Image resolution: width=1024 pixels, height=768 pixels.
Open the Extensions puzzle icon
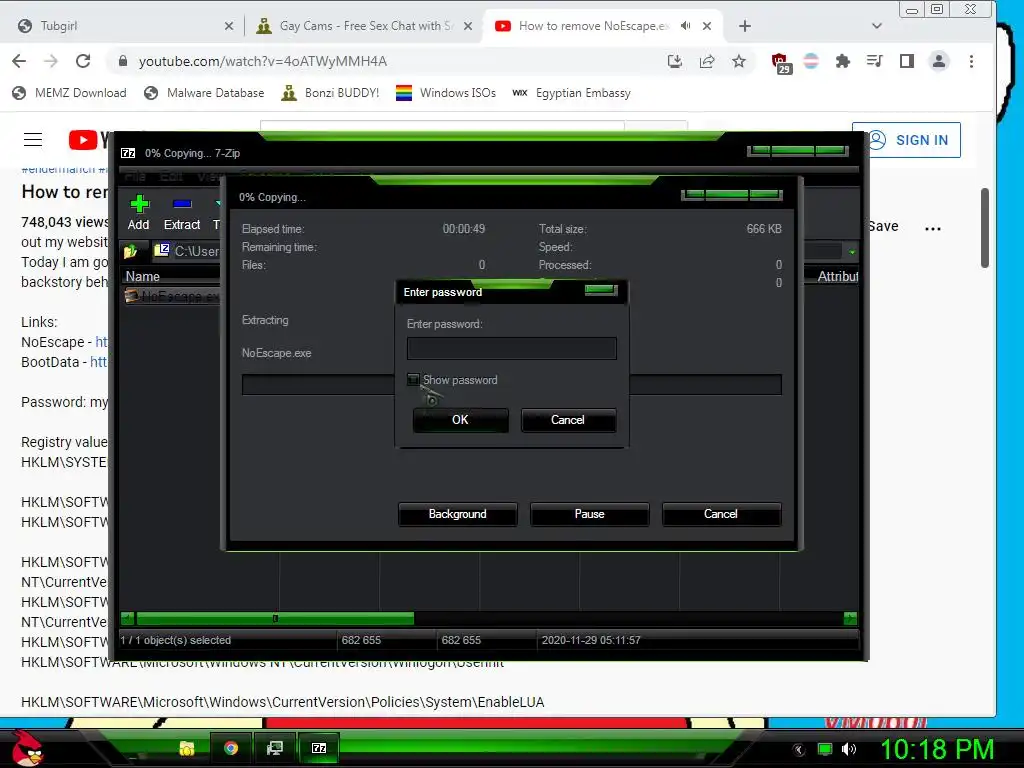[x=842, y=61]
